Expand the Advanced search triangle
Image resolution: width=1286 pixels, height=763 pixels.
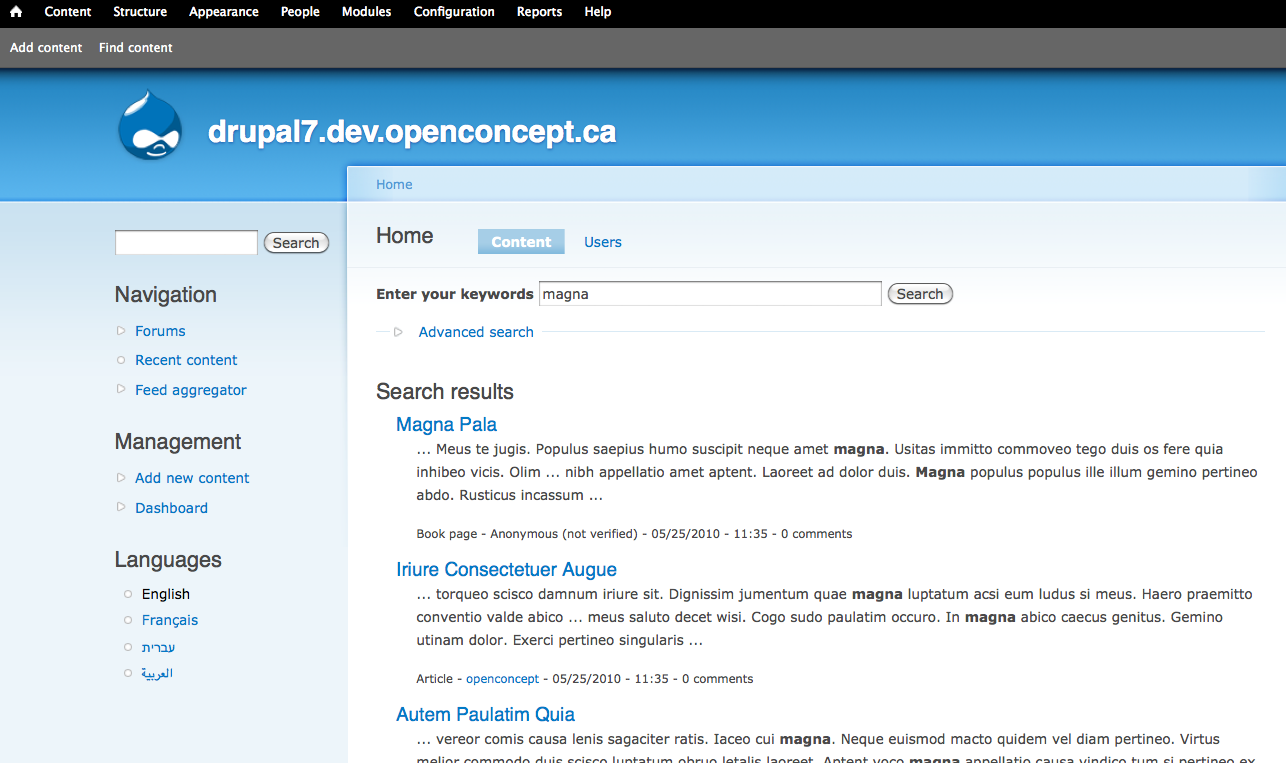398,332
